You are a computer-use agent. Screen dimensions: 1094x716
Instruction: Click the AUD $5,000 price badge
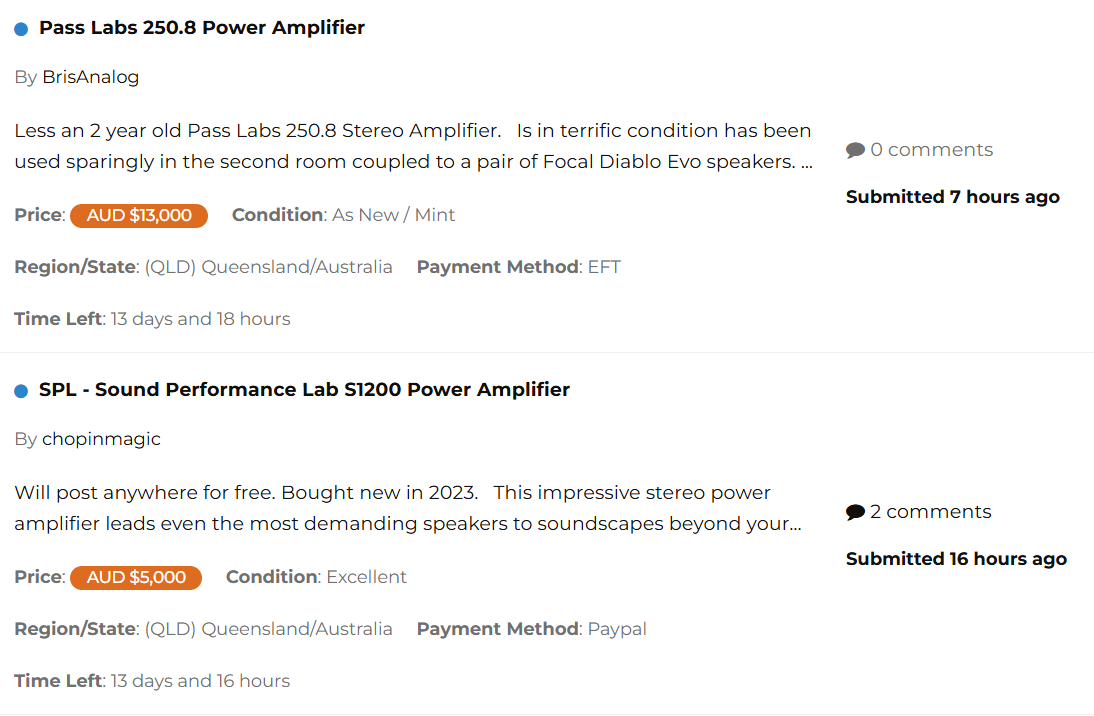[136, 577]
